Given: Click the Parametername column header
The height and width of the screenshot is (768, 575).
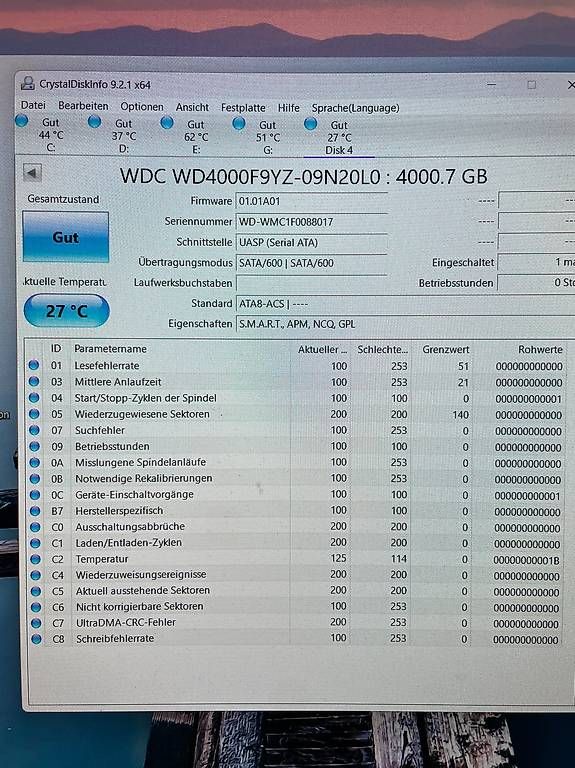Looking at the screenshot, I should coord(110,349).
